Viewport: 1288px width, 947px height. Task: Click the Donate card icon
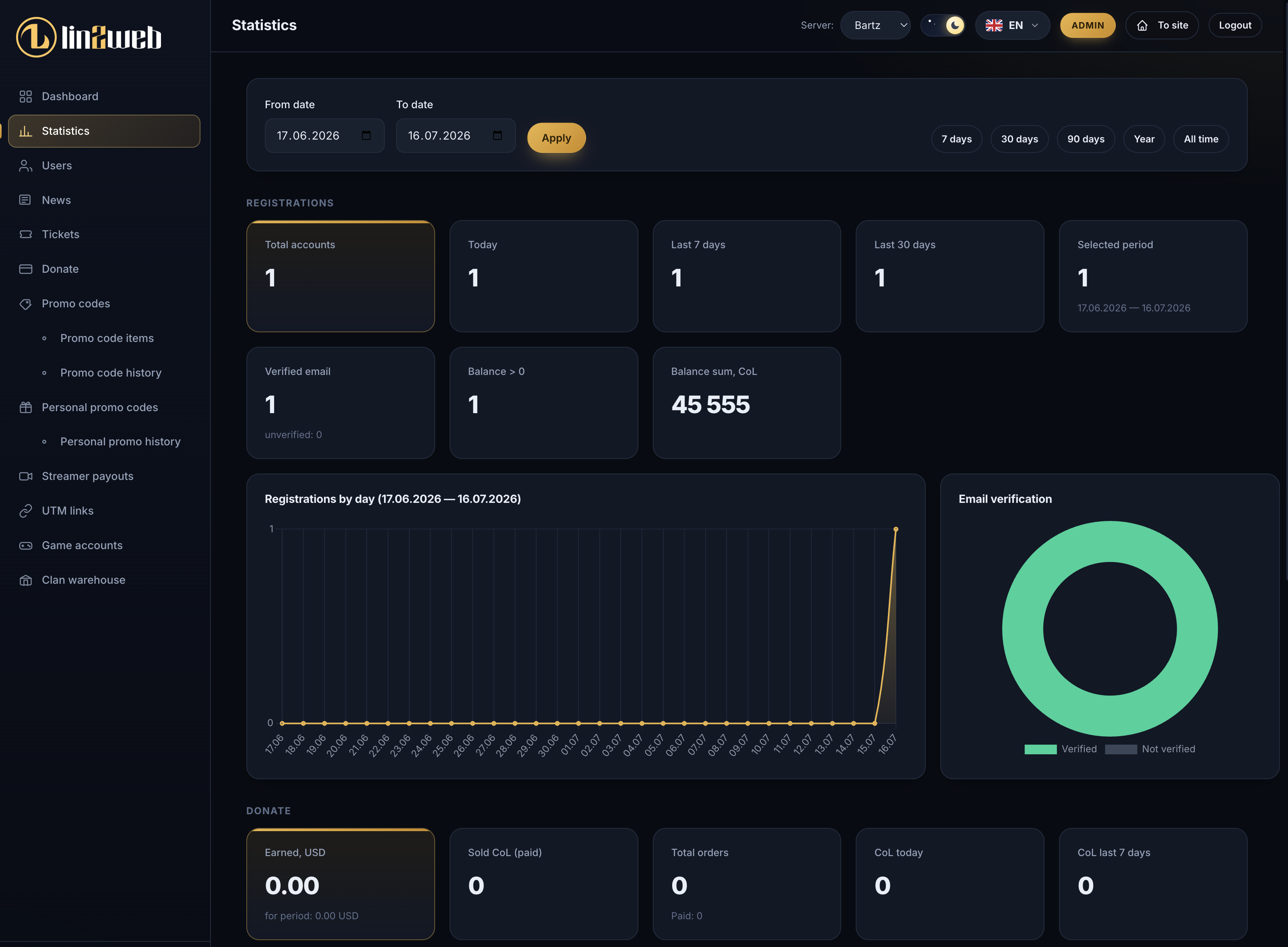(x=25, y=269)
